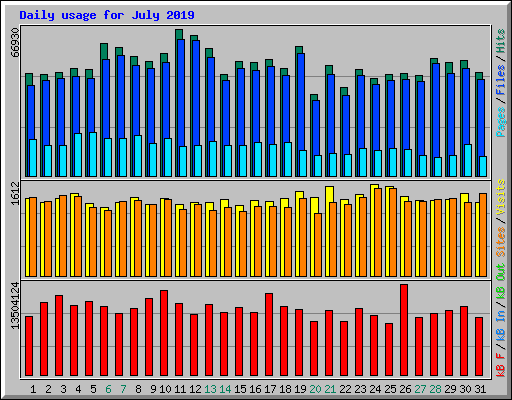Click the 1612 visits axis value
Screen dimensions: 512x400
[15, 193]
